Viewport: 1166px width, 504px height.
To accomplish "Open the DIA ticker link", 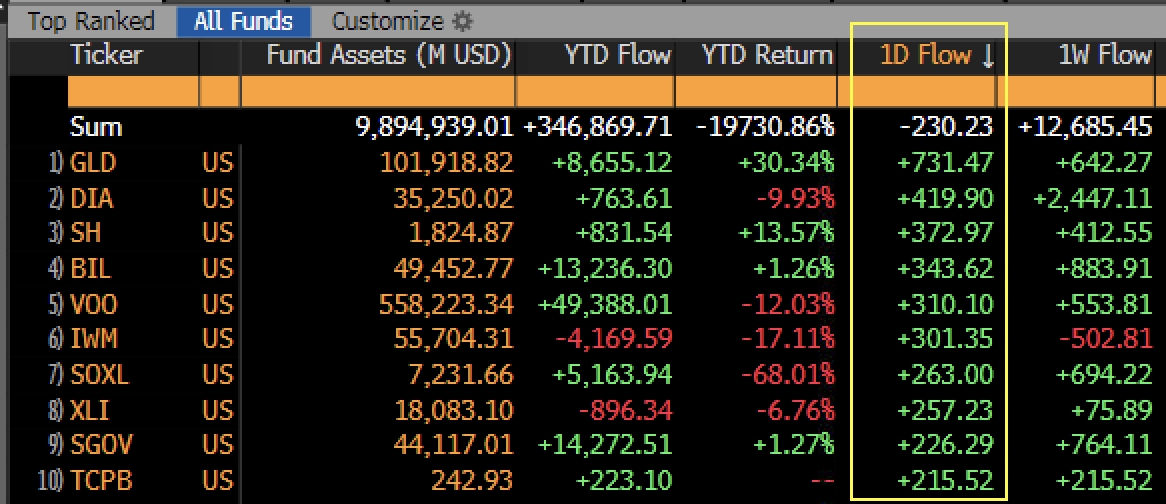I will click(x=91, y=198).
